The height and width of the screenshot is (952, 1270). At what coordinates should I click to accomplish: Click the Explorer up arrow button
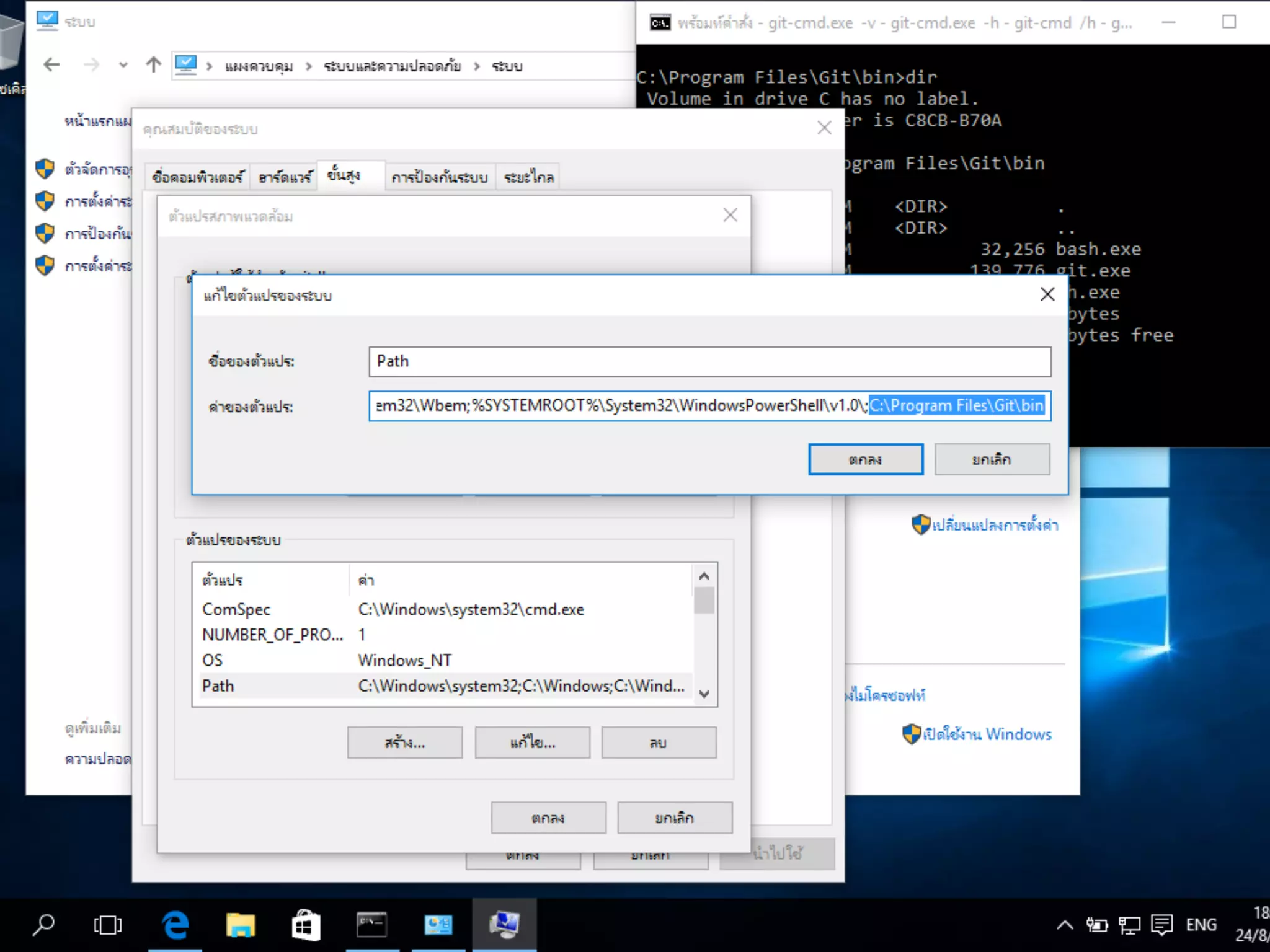[153, 64]
